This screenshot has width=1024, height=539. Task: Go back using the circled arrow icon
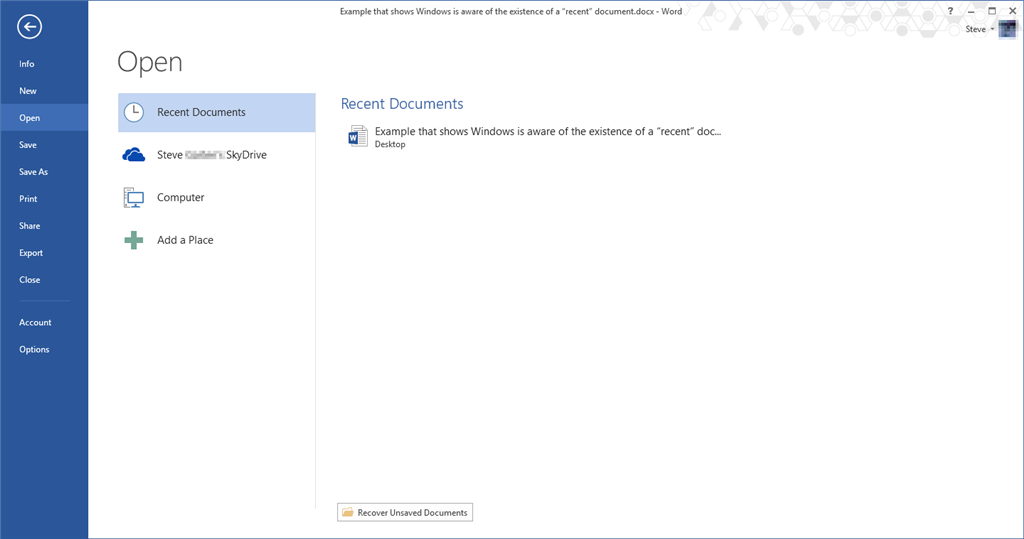[29, 27]
